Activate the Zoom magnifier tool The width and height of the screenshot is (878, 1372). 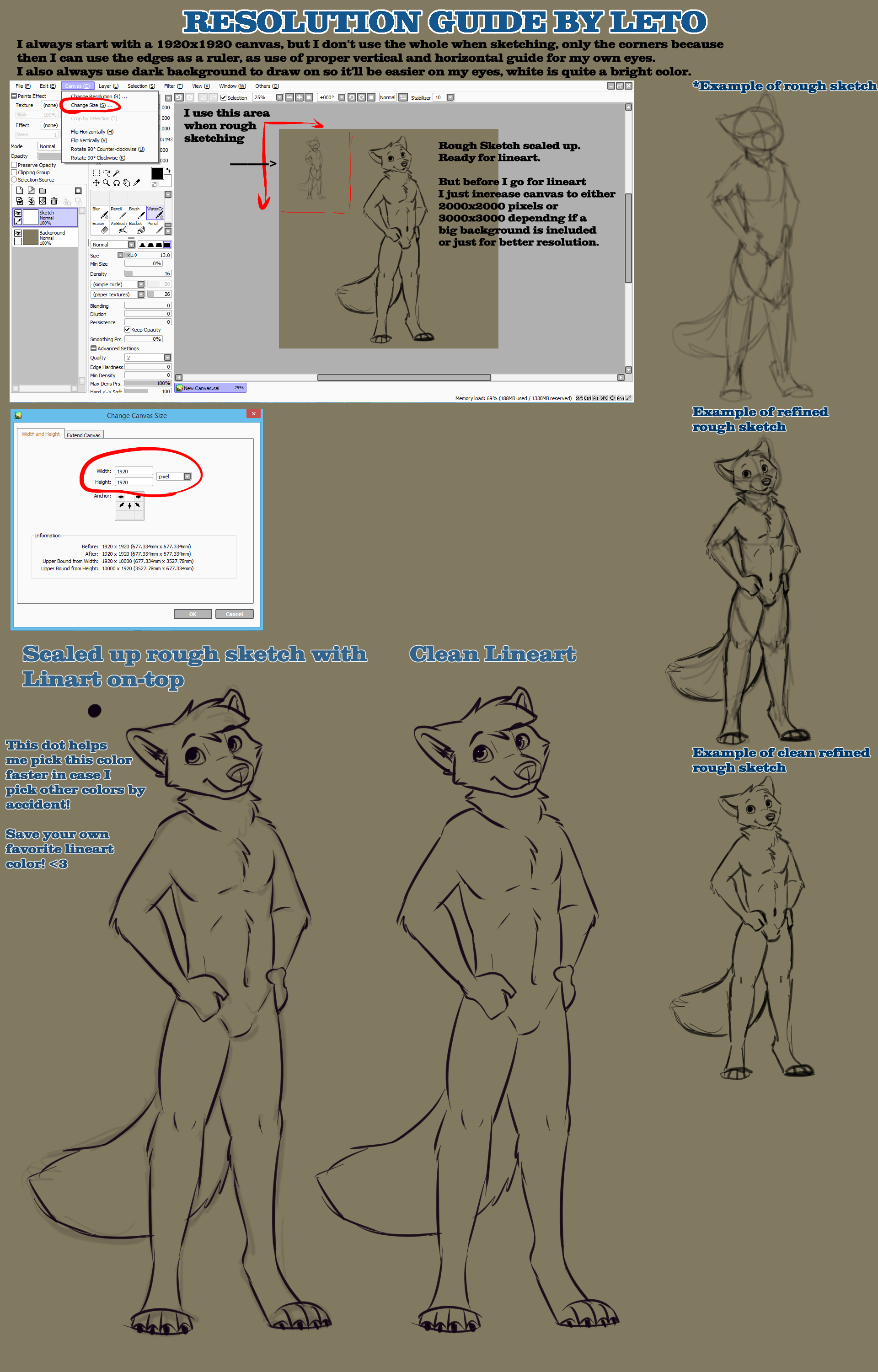106,183
